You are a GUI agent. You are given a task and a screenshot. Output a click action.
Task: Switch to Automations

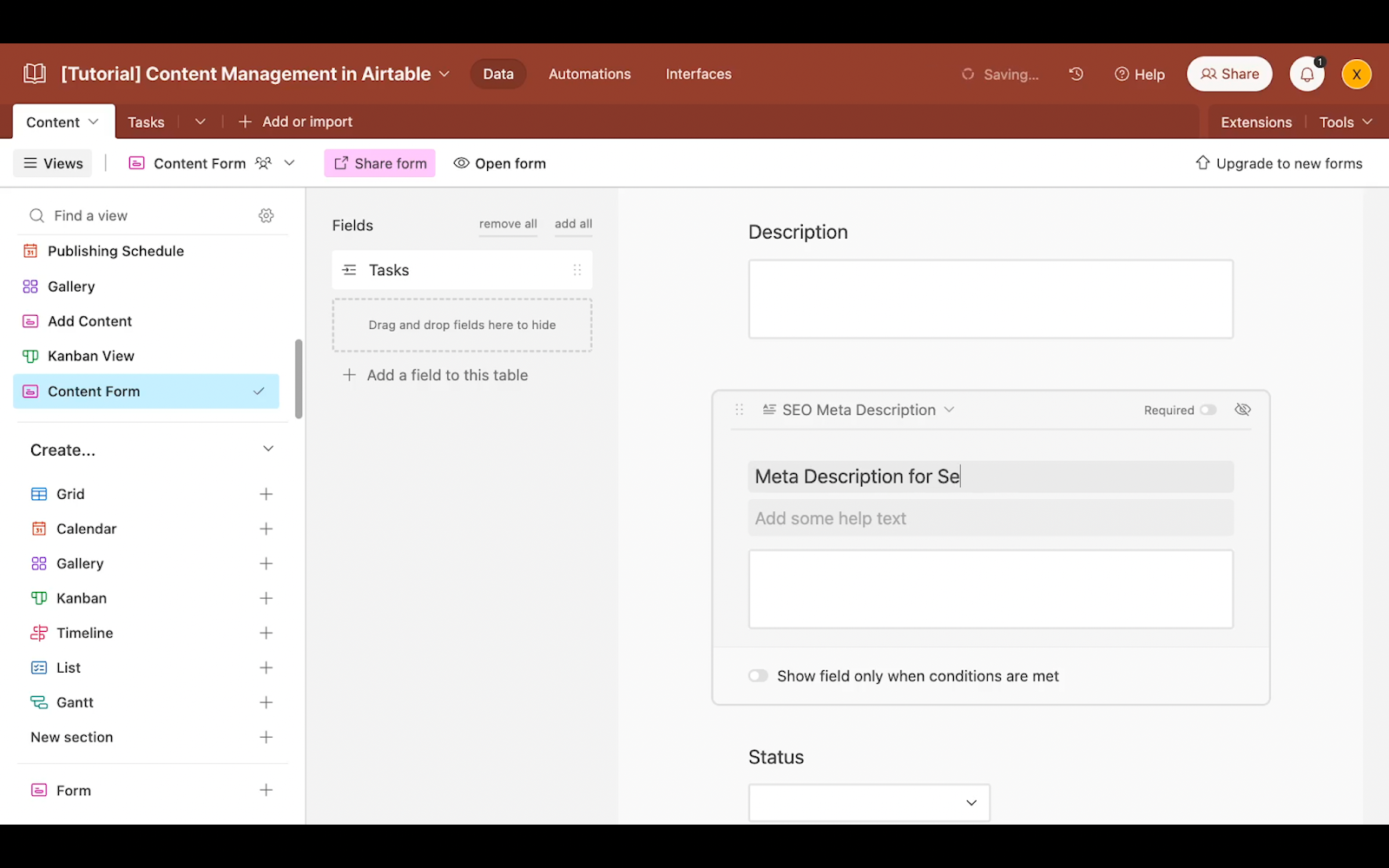point(589,74)
